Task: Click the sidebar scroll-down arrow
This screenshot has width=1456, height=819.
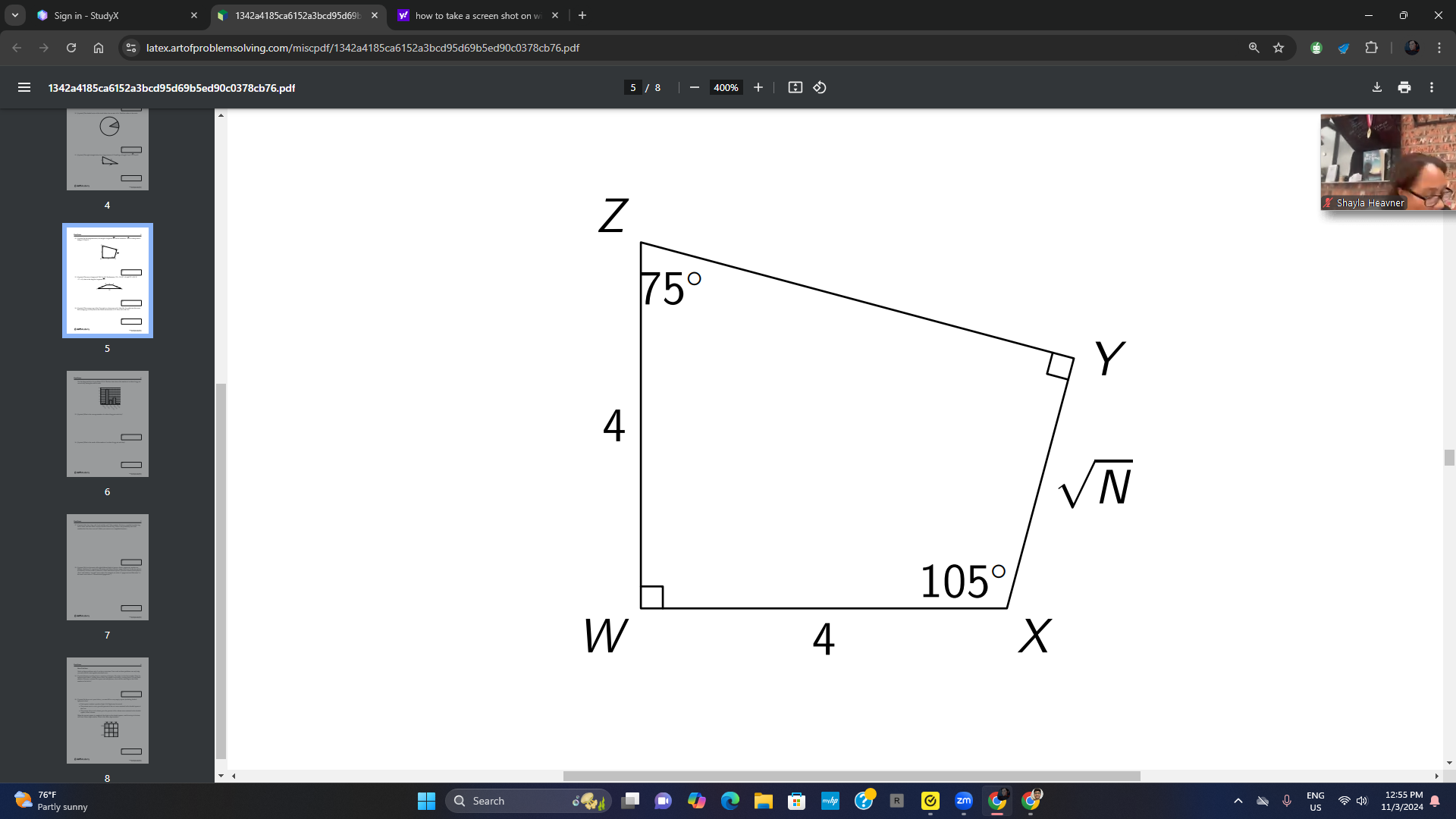Action: 221,776
